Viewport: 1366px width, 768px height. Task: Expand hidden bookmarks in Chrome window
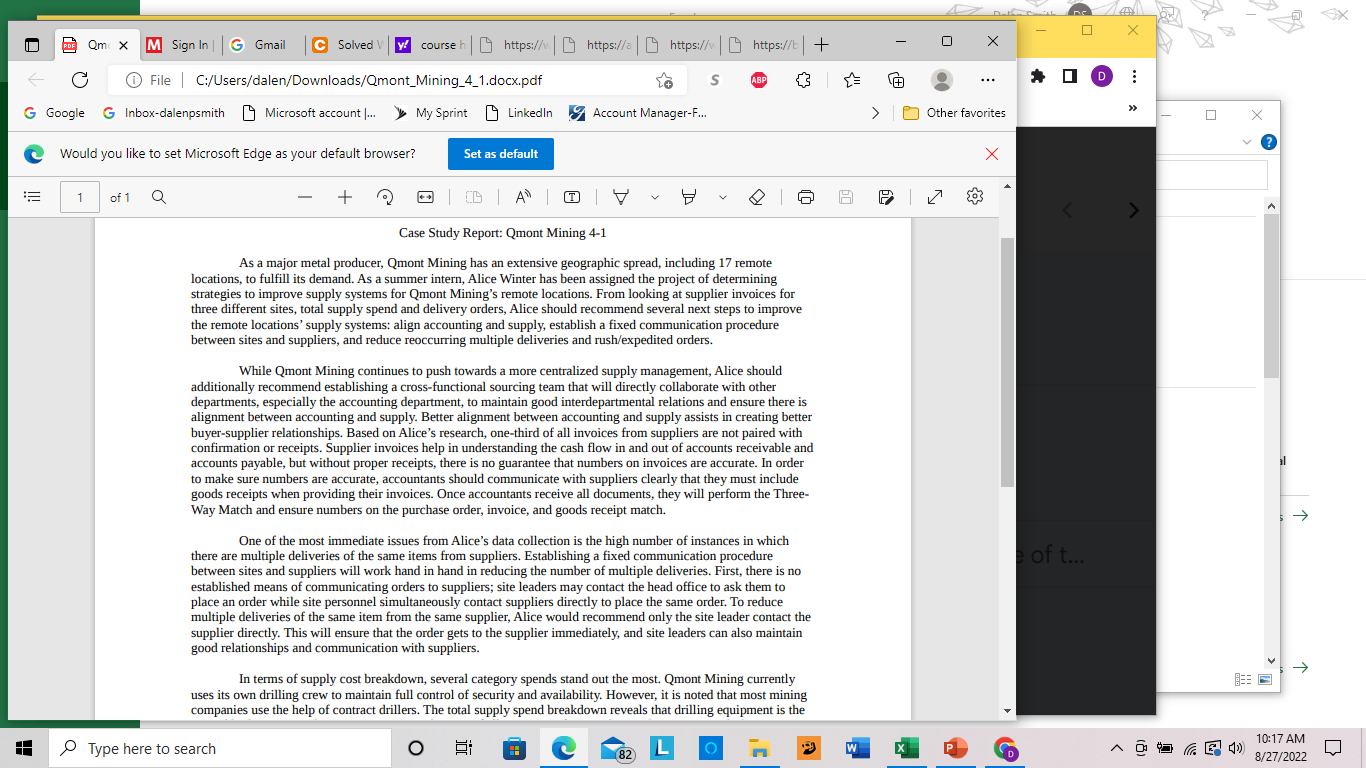tap(1133, 108)
